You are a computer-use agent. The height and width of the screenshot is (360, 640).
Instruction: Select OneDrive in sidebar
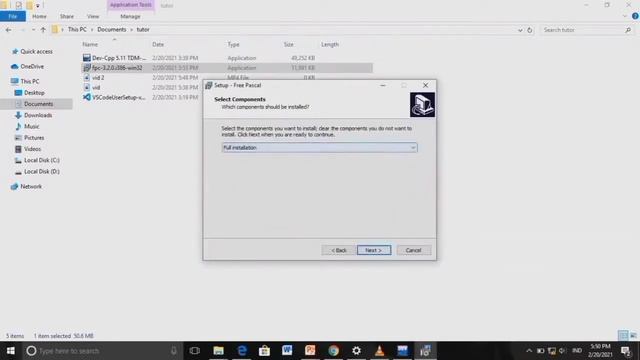tap(31, 66)
